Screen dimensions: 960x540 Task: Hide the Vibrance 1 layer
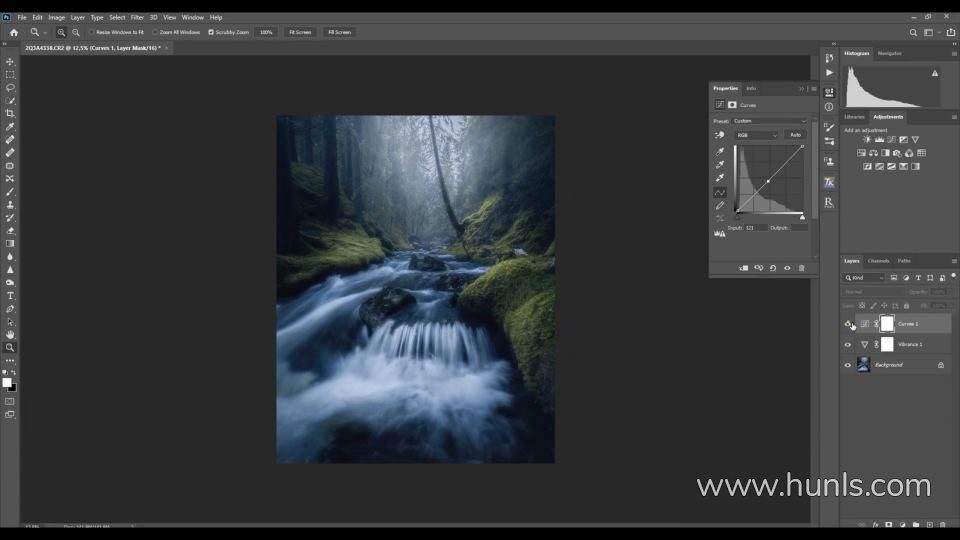pos(848,345)
